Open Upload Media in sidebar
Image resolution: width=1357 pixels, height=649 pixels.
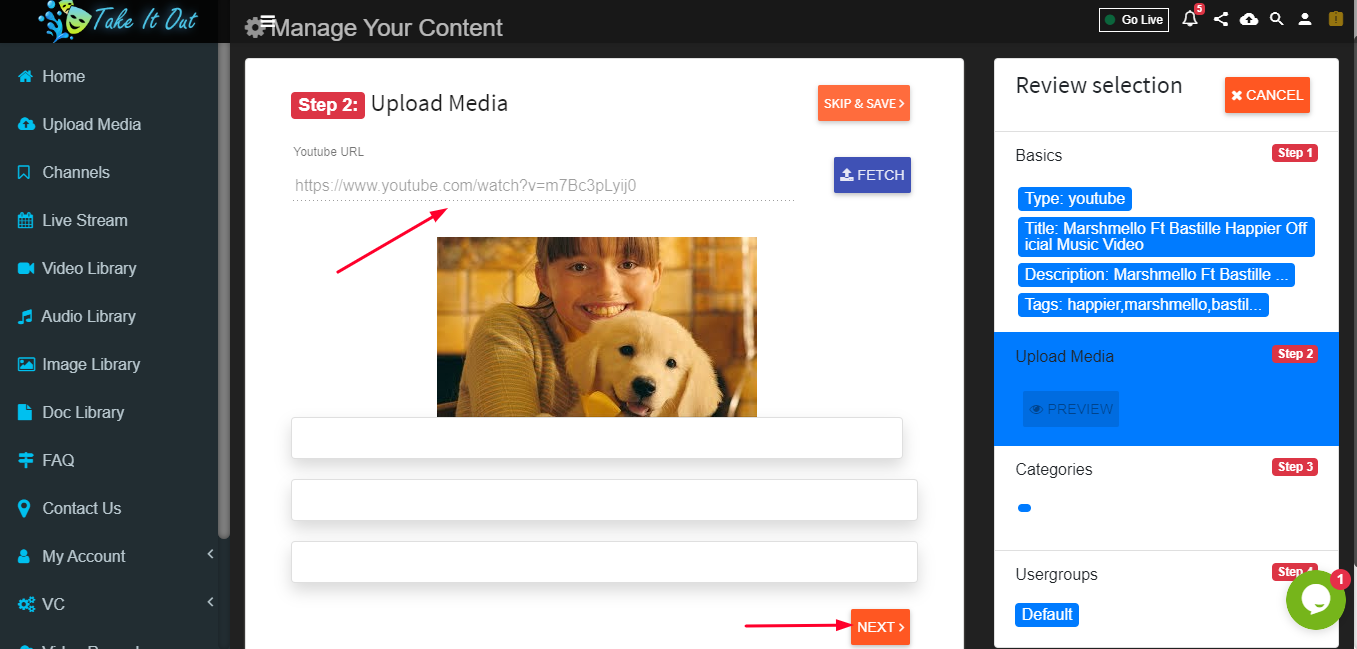pyautogui.click(x=92, y=124)
